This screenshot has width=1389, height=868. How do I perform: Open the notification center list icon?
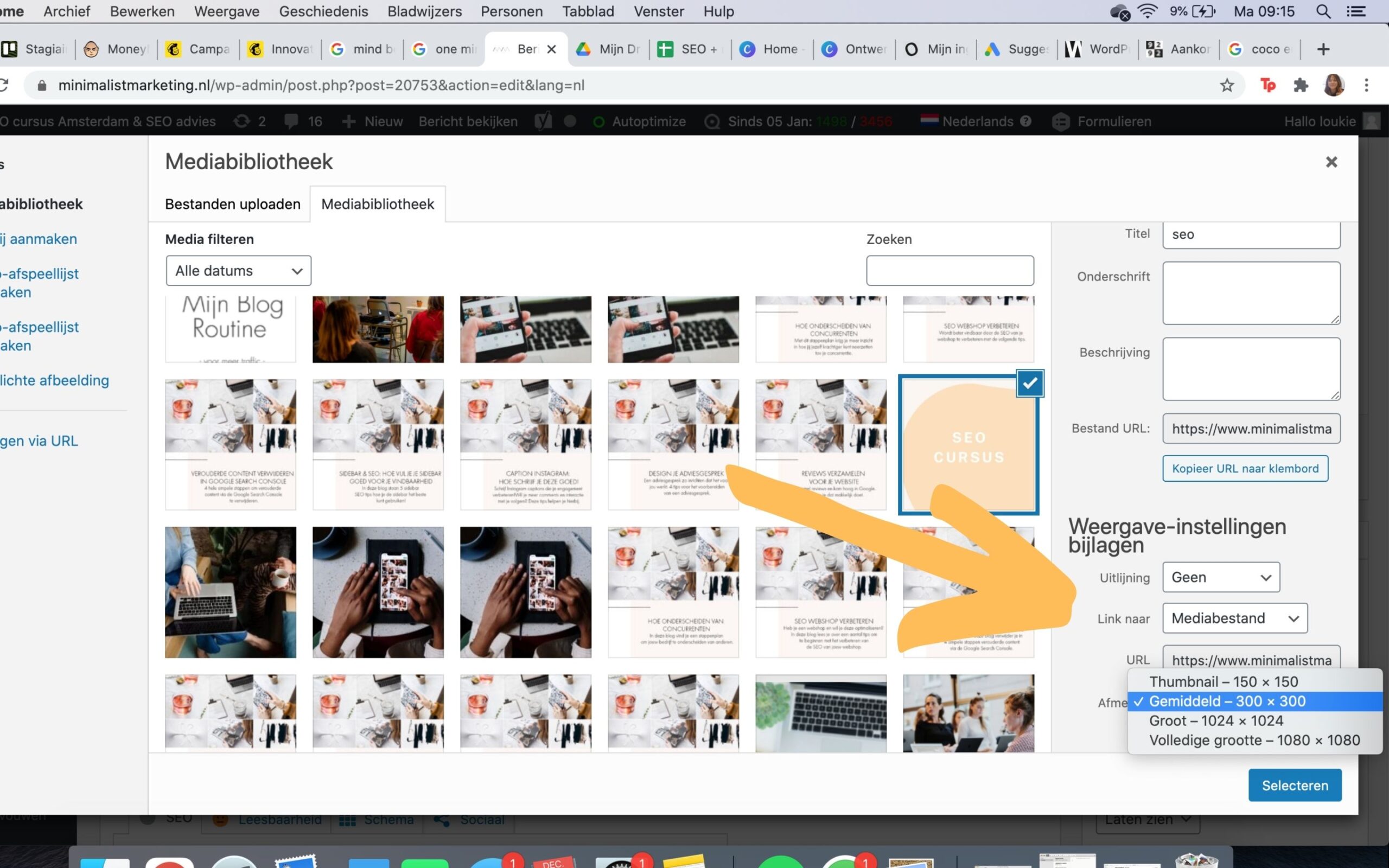1356,11
